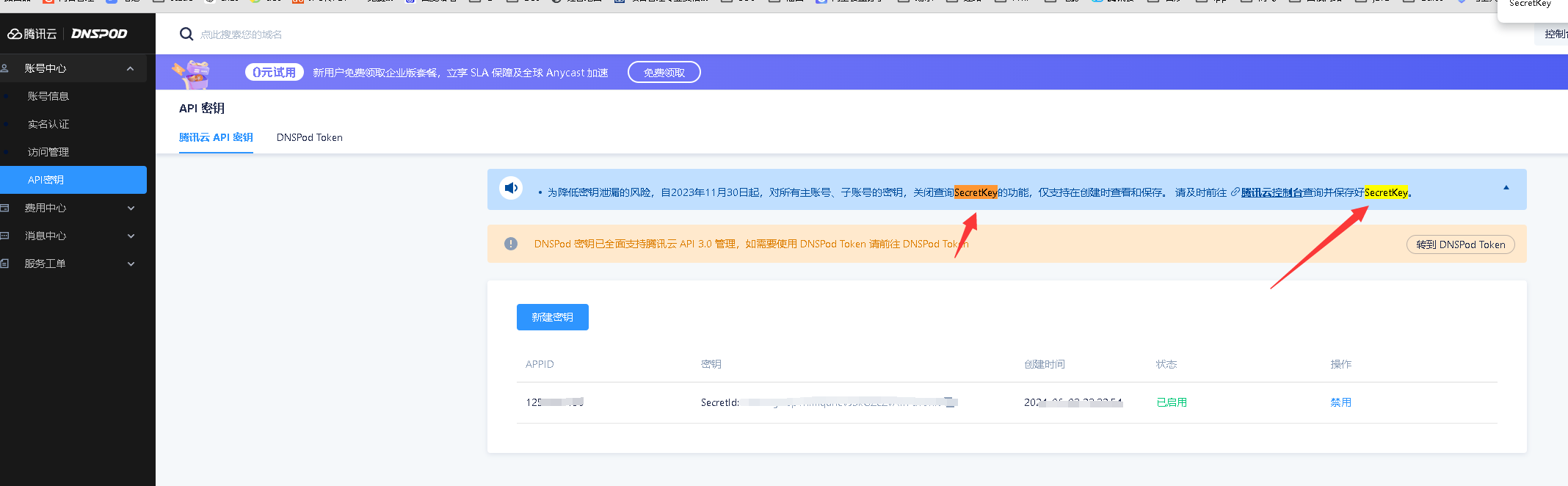
Task: Open 访问管理 in the sidebar
Action: (48, 152)
